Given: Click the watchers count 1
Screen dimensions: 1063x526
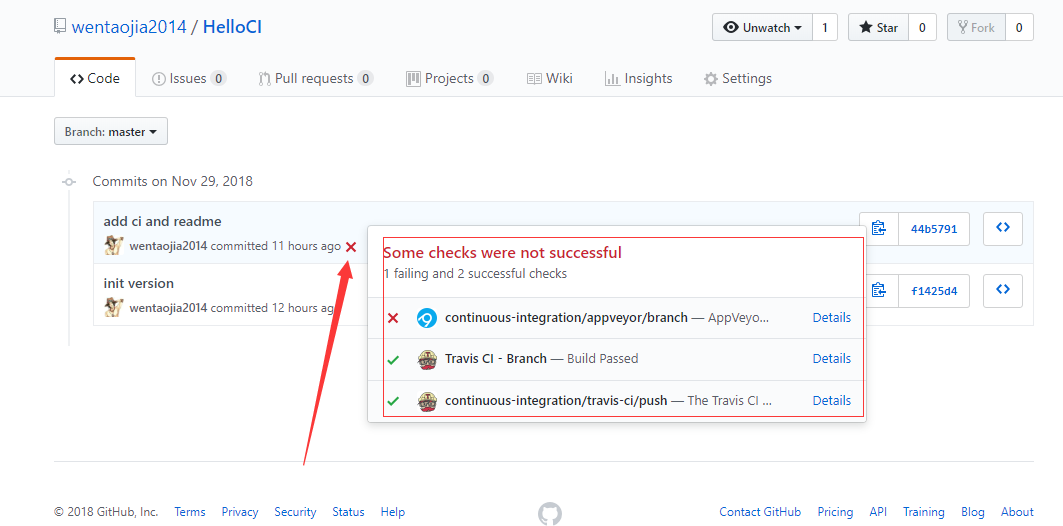Looking at the screenshot, I should [824, 28].
